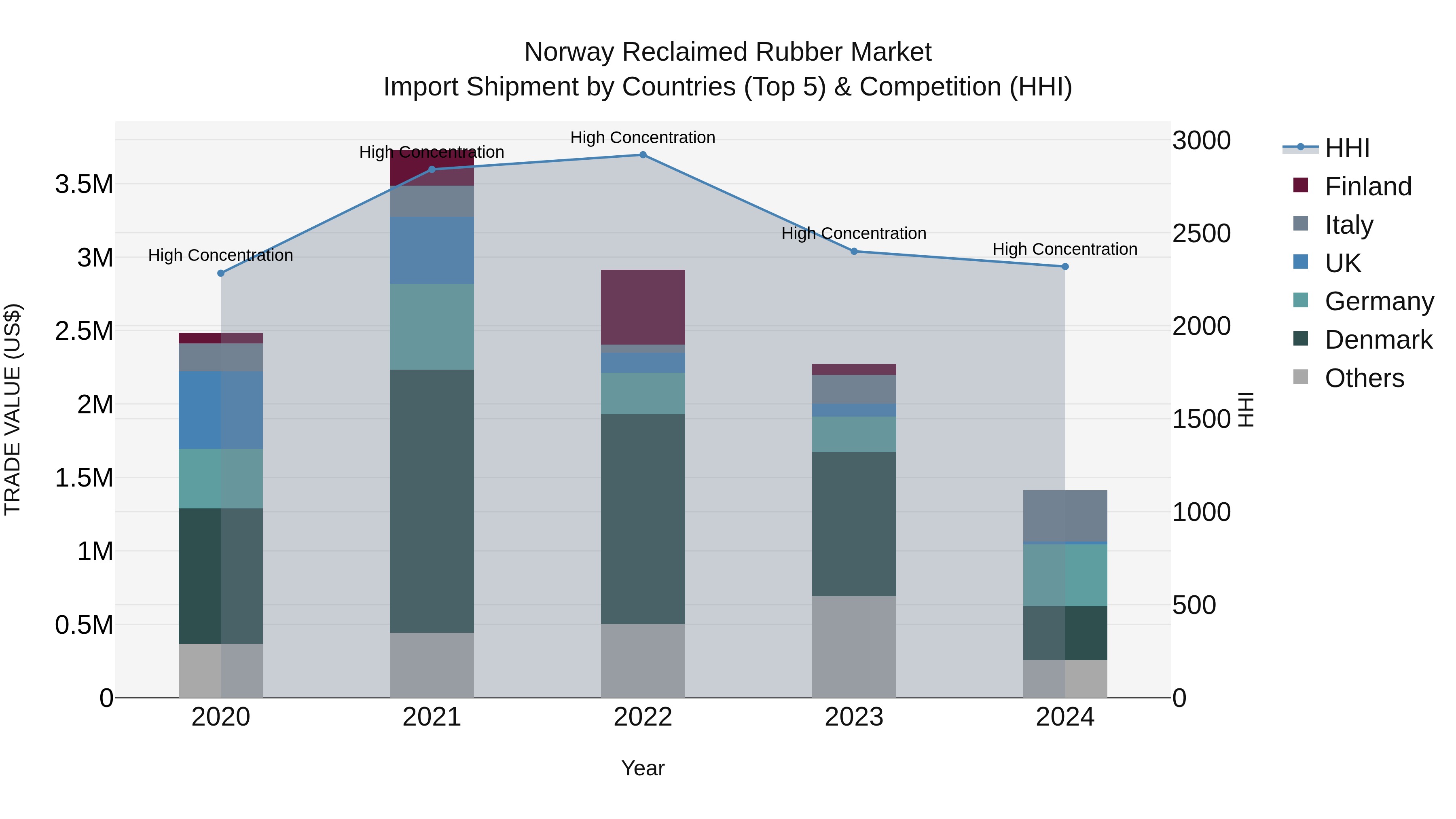Select the 2020 UK bar segment
Viewport: 1456px width, 819px height.
[x=221, y=411]
